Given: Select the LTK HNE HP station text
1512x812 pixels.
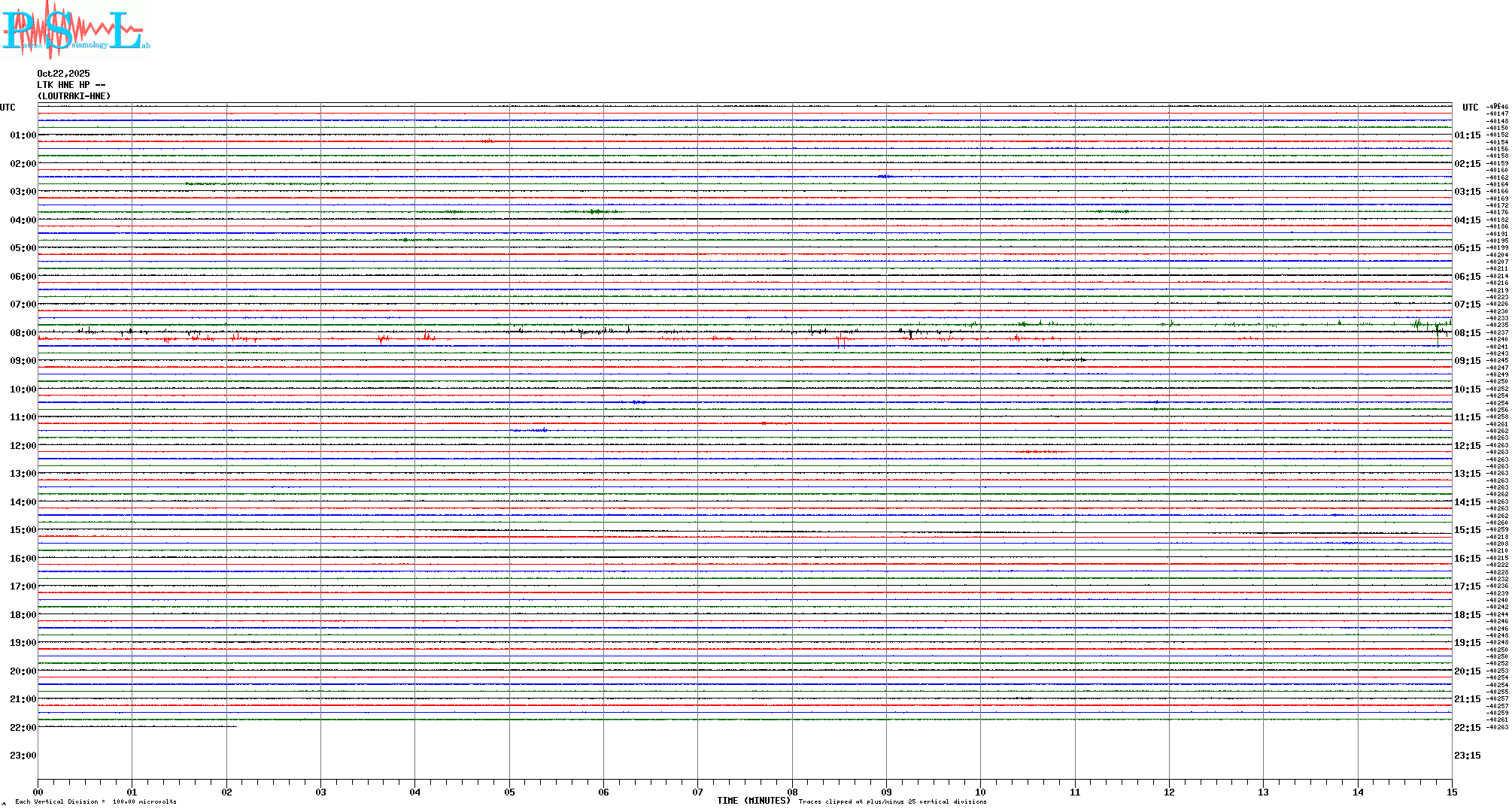Looking at the screenshot, I should (71, 85).
